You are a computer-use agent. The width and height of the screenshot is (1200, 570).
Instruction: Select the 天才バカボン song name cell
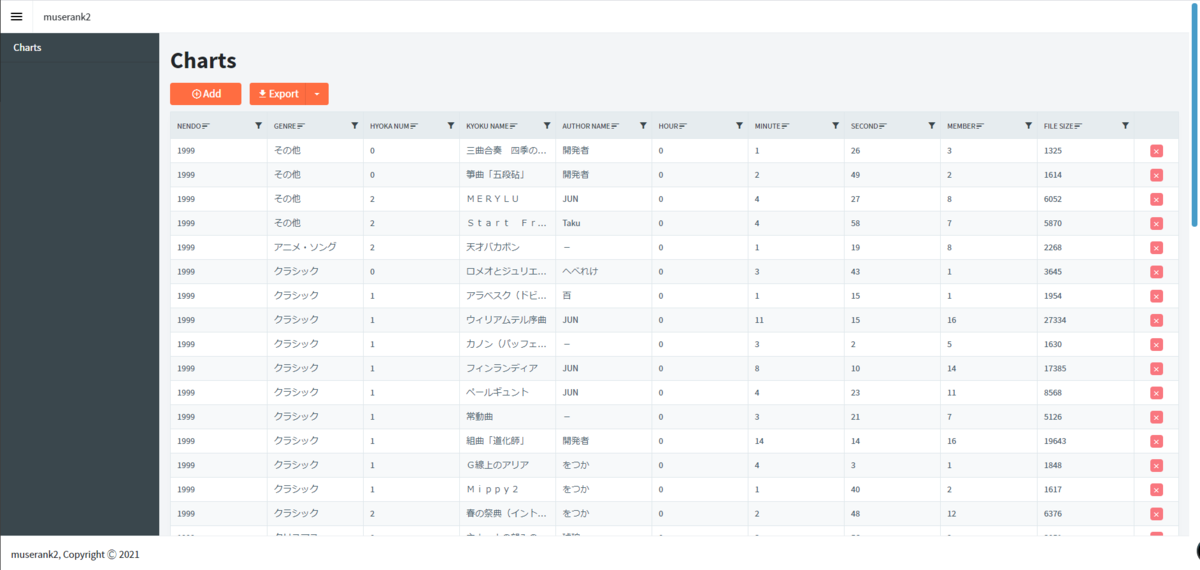pos(507,248)
